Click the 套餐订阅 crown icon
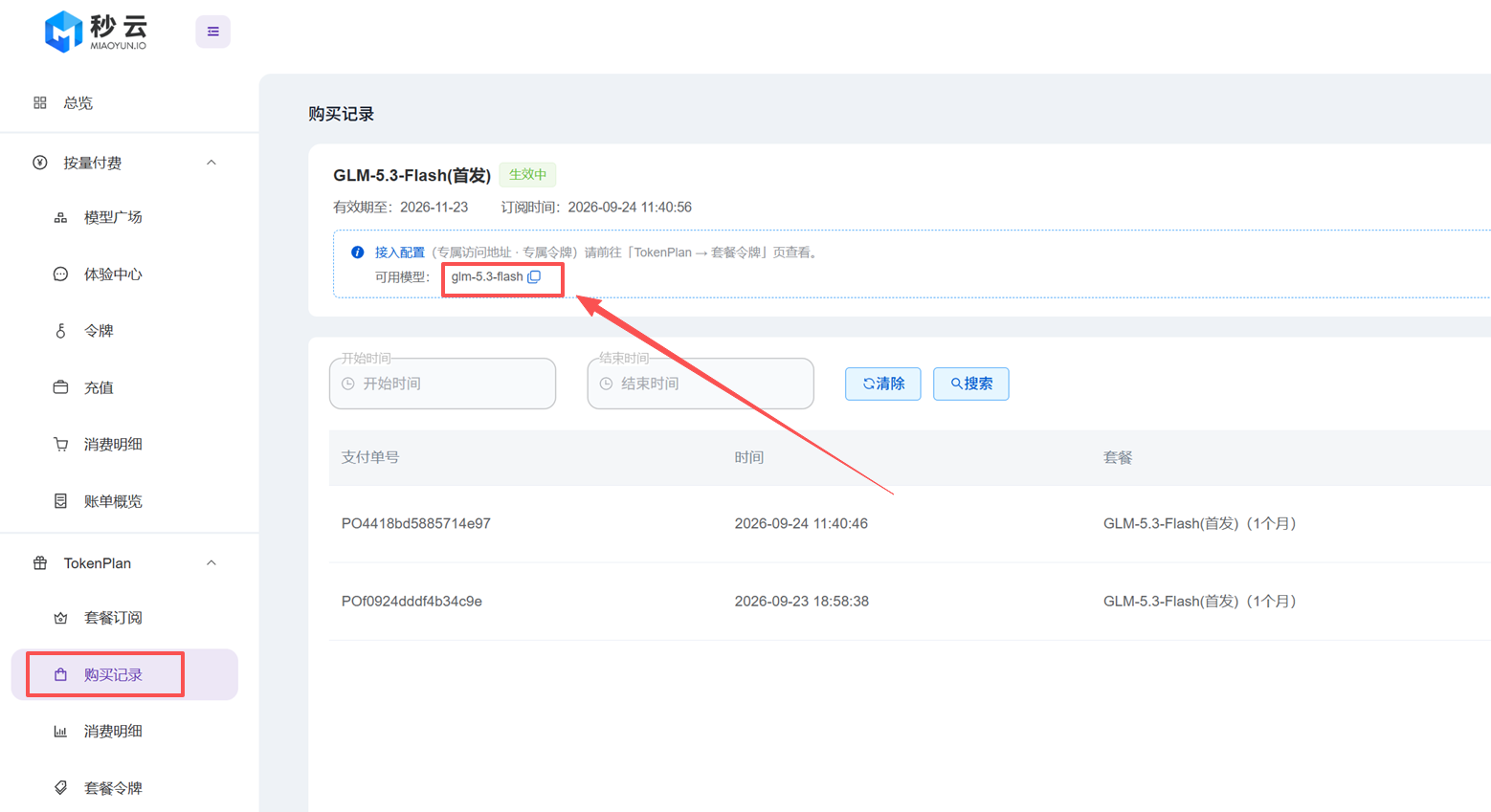Image resolution: width=1491 pixels, height=812 pixels. pyautogui.click(x=60, y=618)
